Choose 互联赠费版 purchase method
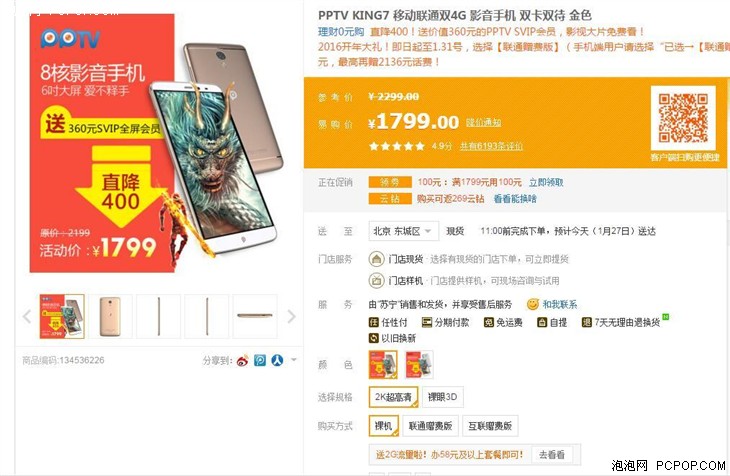730x476 pixels. 490,426
